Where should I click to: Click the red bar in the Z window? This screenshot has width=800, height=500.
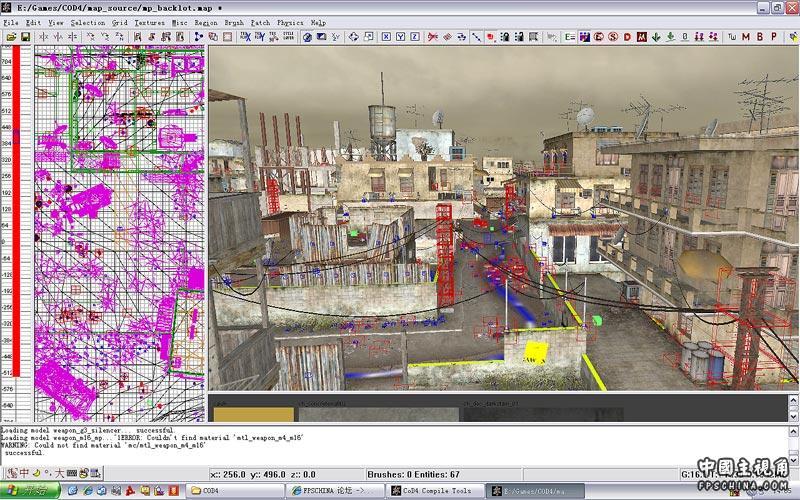click(x=16, y=211)
